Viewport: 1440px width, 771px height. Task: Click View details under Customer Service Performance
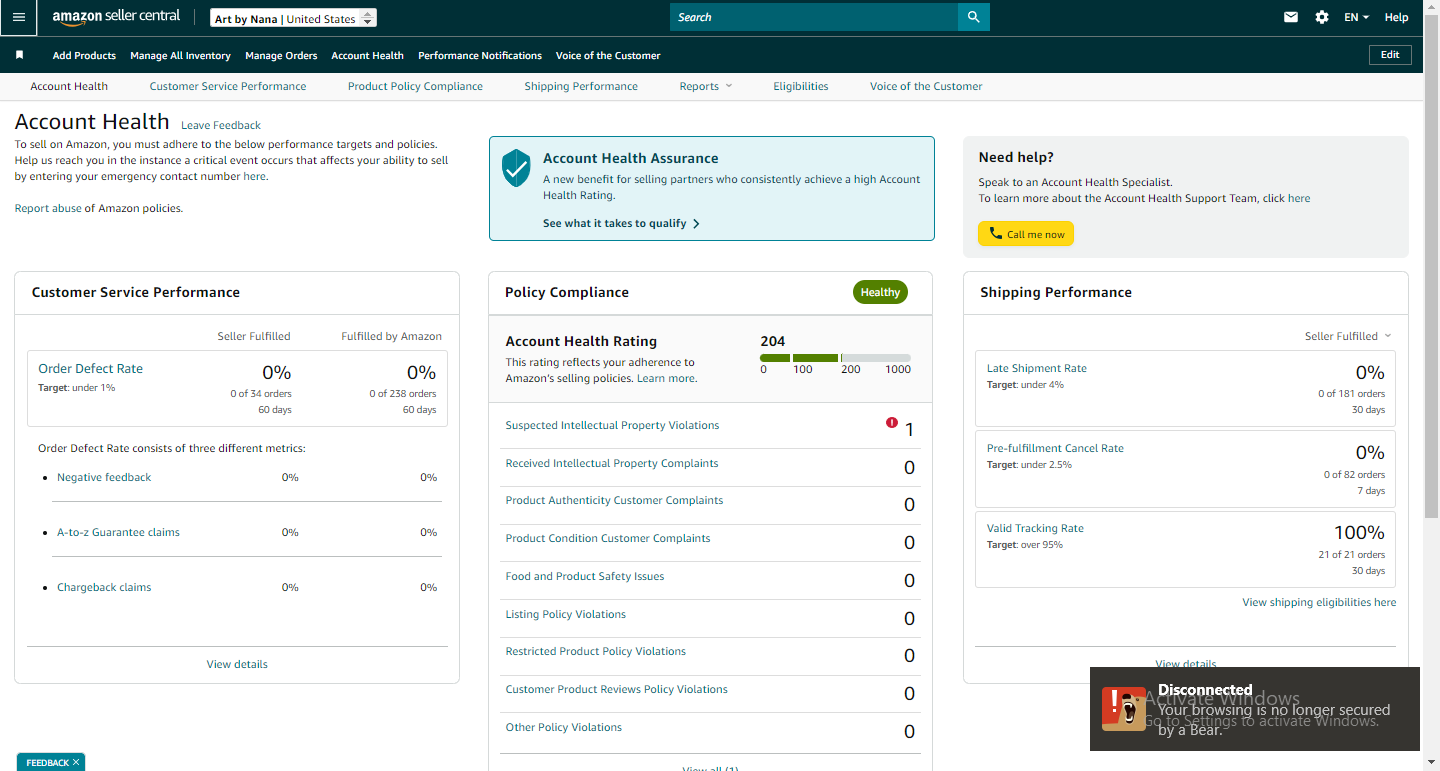tap(237, 664)
